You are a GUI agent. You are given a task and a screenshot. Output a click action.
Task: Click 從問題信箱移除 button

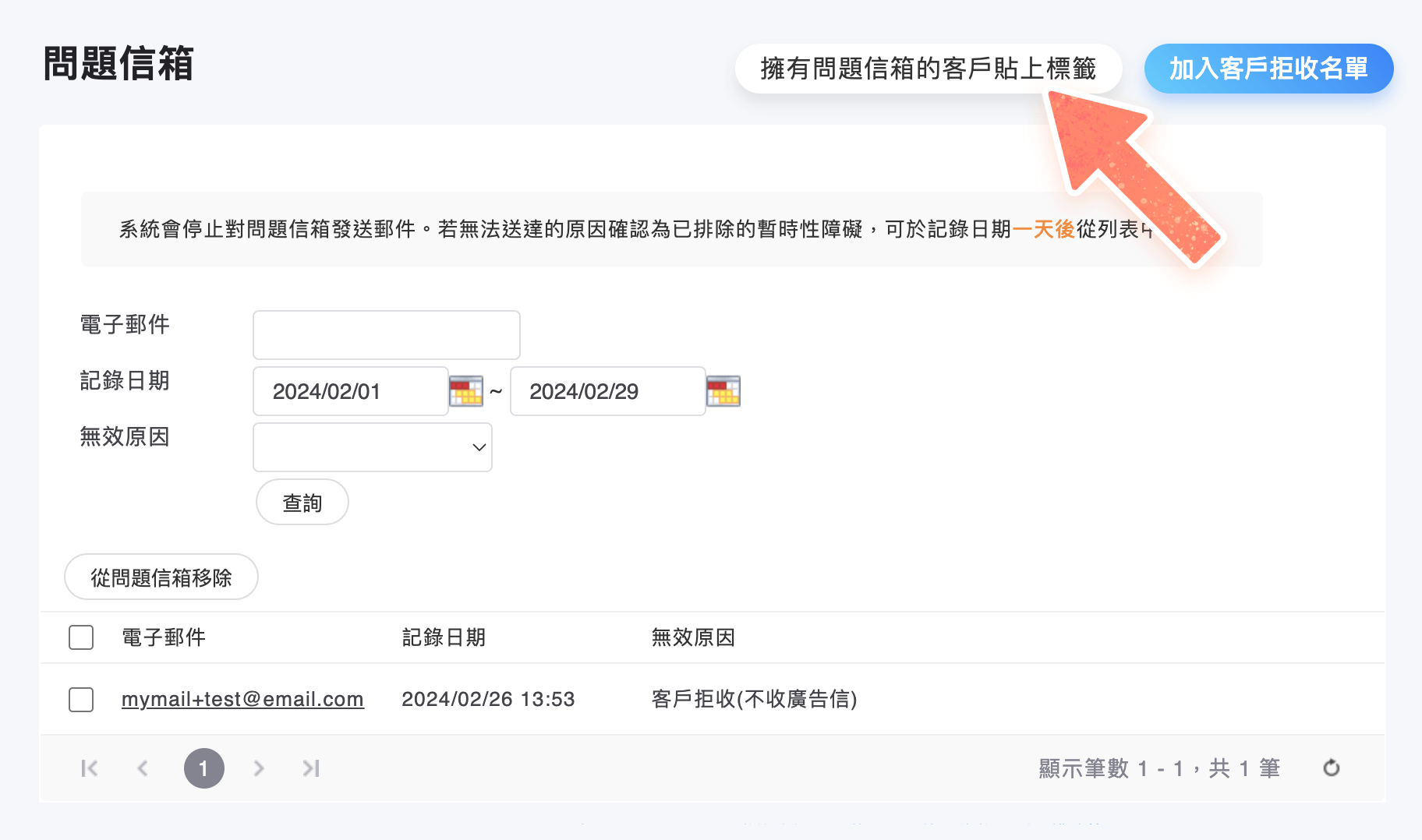click(161, 577)
